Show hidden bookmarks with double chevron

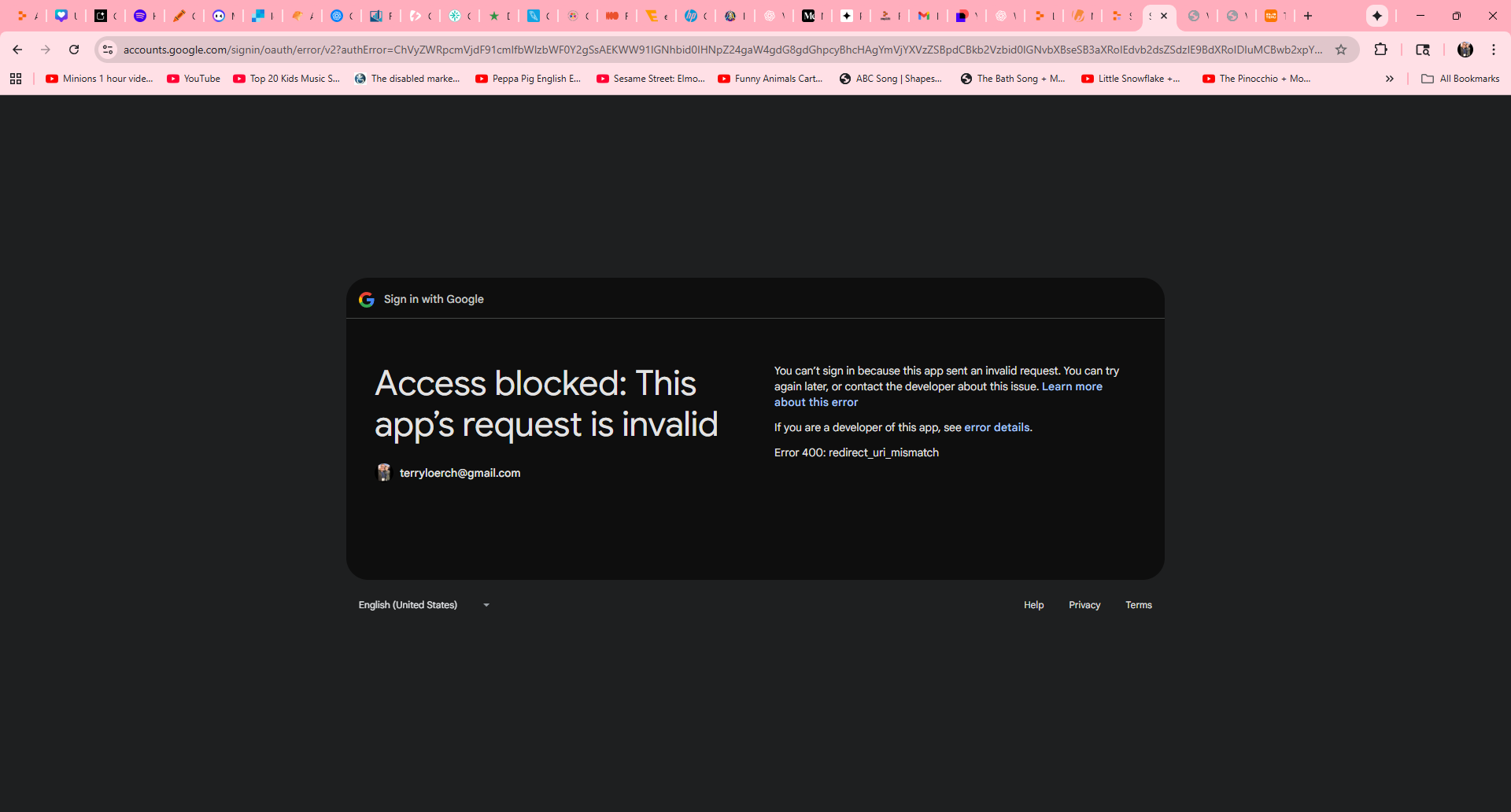click(x=1389, y=79)
